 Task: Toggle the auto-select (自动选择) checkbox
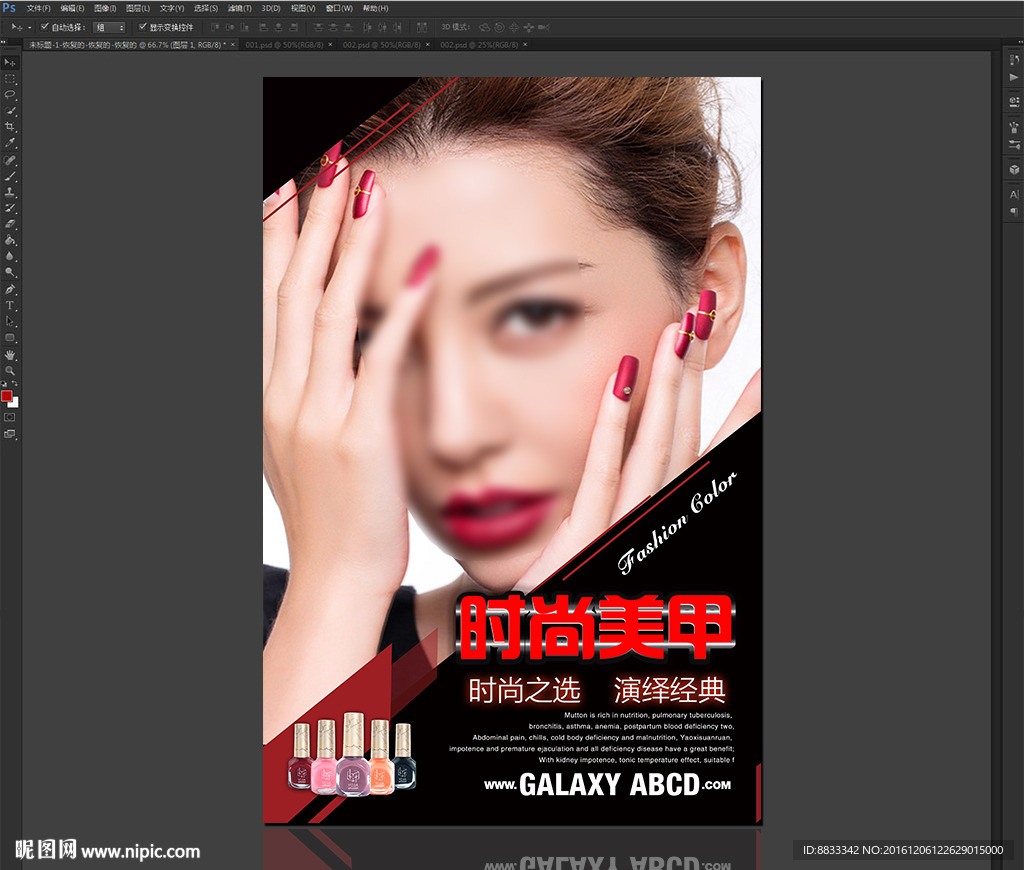[x=44, y=27]
